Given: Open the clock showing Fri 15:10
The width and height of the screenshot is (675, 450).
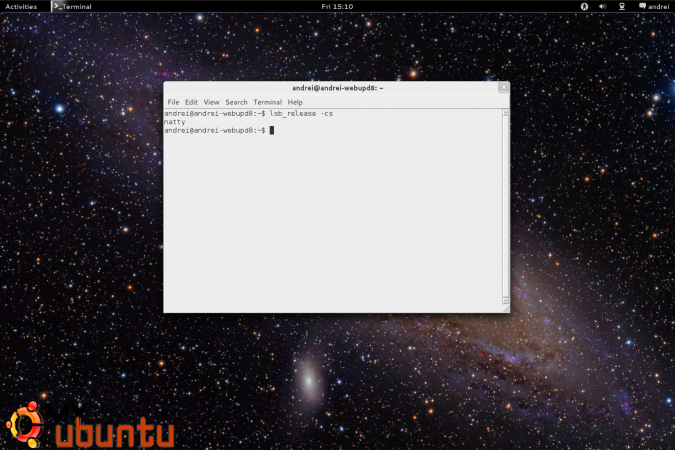Looking at the screenshot, I should point(337,6).
